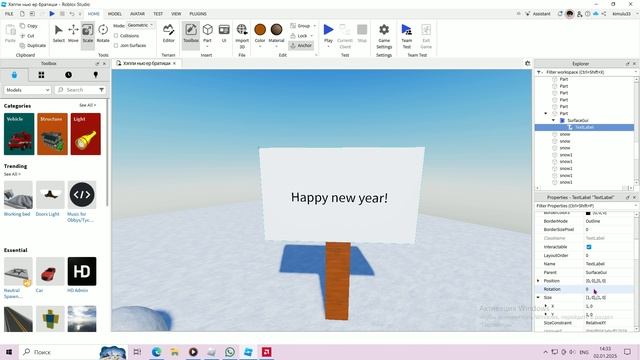Click the collaborate person icon top right

pos(579,14)
